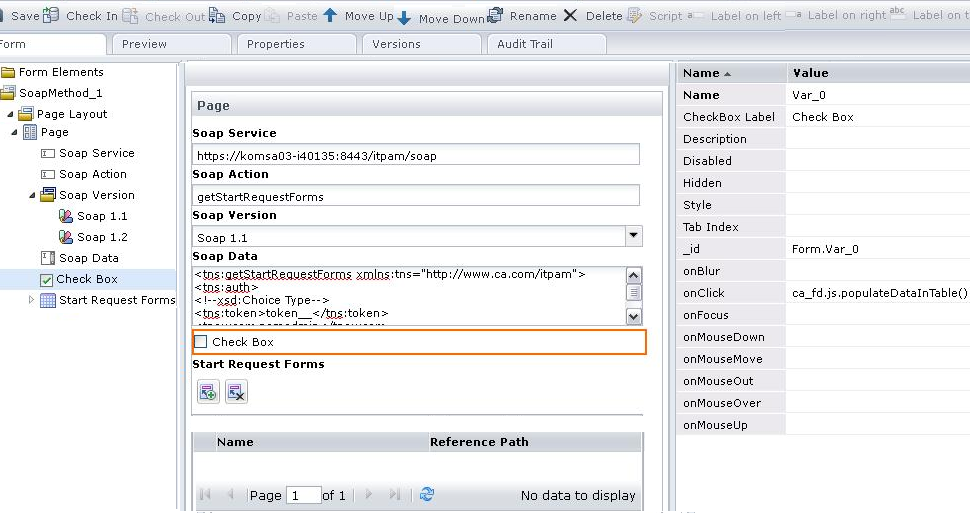This screenshot has height=513, width=970.
Task: Click the Copy toolbar icon
Action: [217, 16]
